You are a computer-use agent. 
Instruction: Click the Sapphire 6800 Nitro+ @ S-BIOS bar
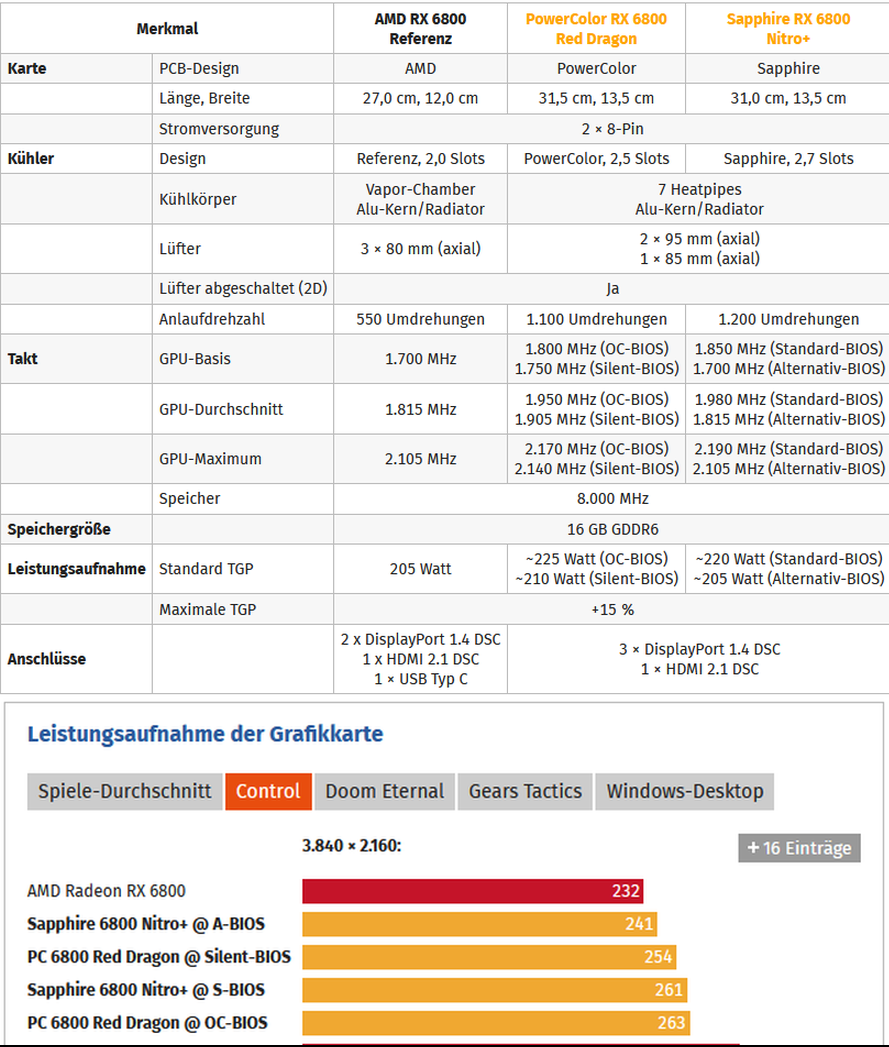coord(494,990)
